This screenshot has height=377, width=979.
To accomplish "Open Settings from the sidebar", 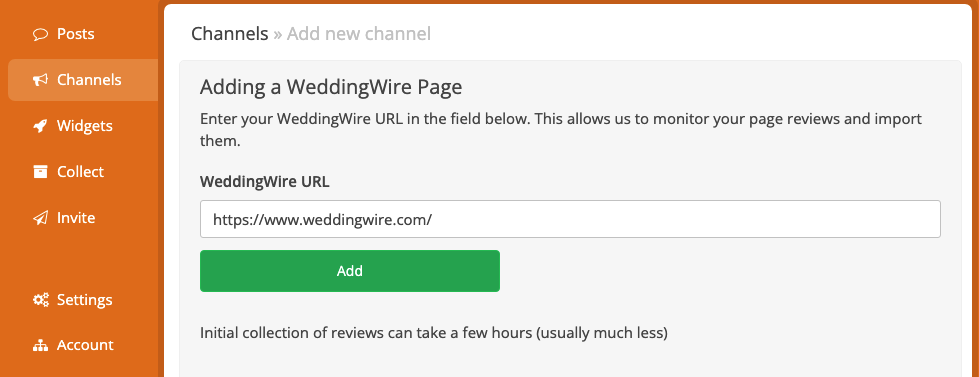I will 85,300.
